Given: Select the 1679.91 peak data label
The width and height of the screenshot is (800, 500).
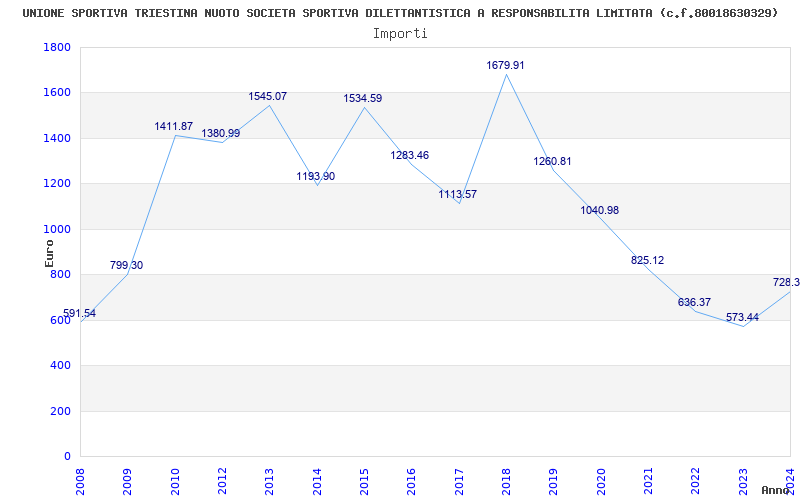Looking at the screenshot, I should coord(505,65).
